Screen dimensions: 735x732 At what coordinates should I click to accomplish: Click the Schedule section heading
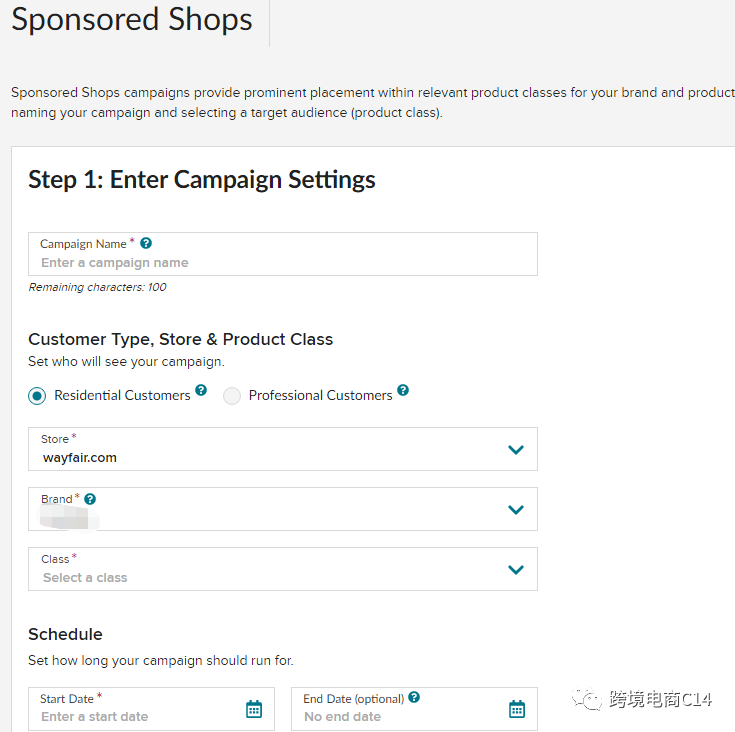coord(65,634)
